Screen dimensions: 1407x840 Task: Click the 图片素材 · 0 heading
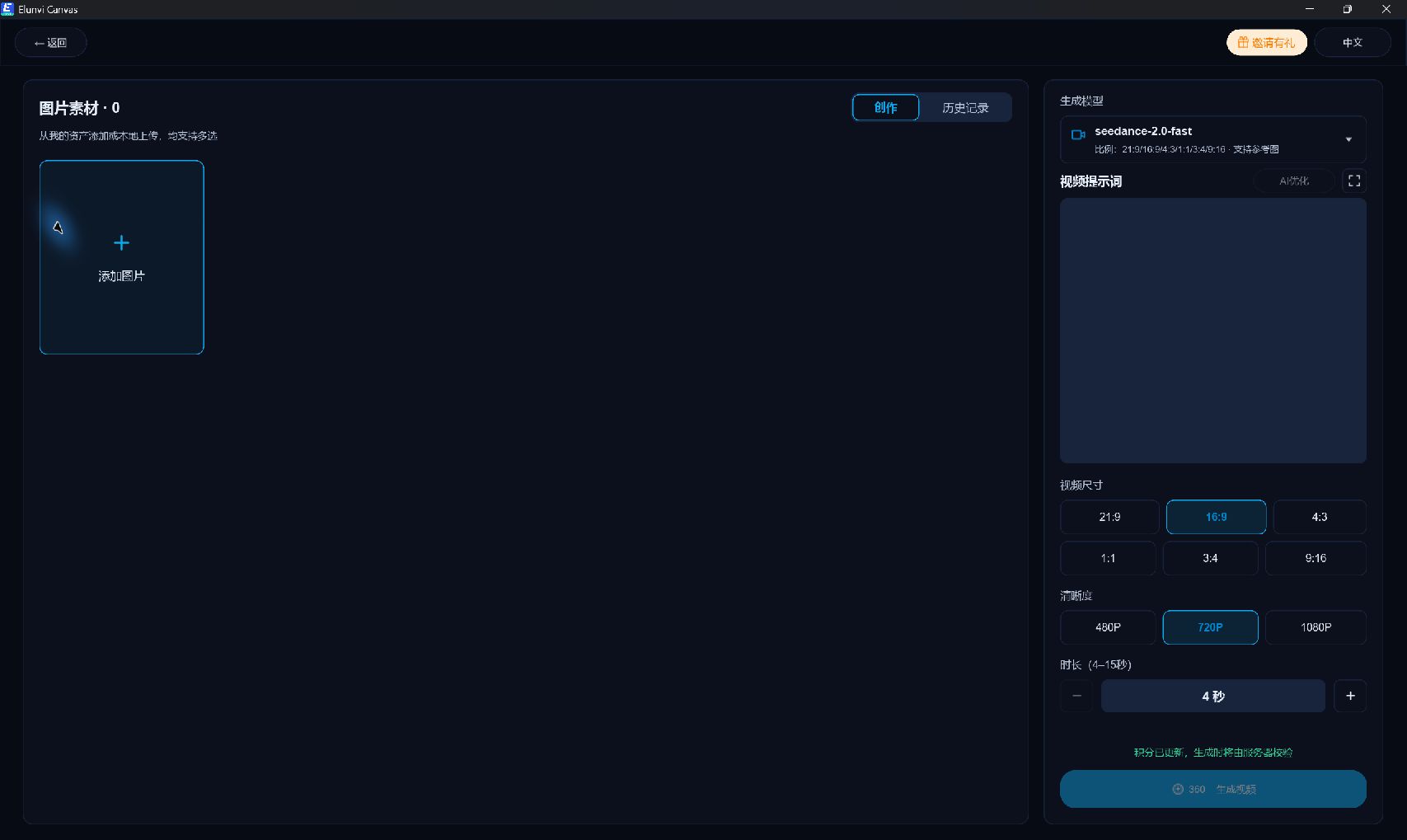79,108
